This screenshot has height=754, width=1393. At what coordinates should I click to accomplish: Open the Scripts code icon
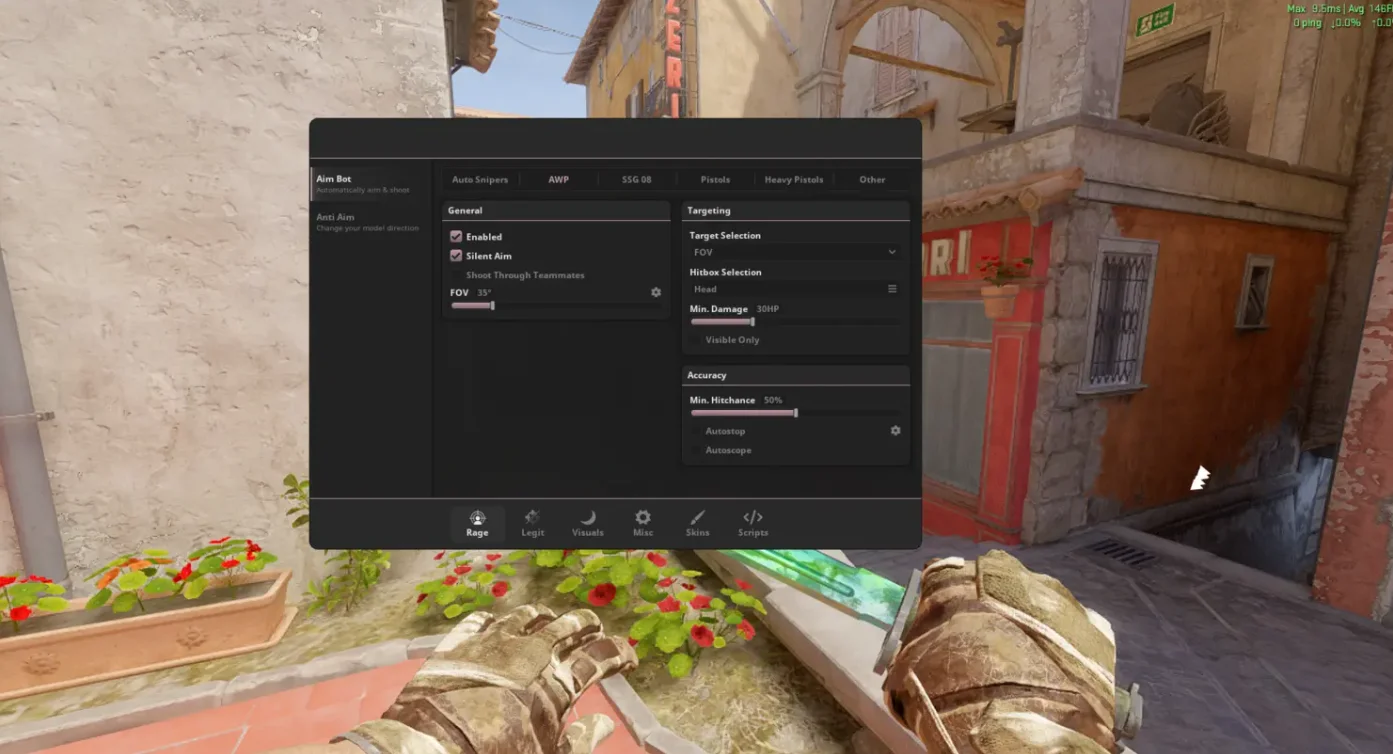(x=753, y=518)
